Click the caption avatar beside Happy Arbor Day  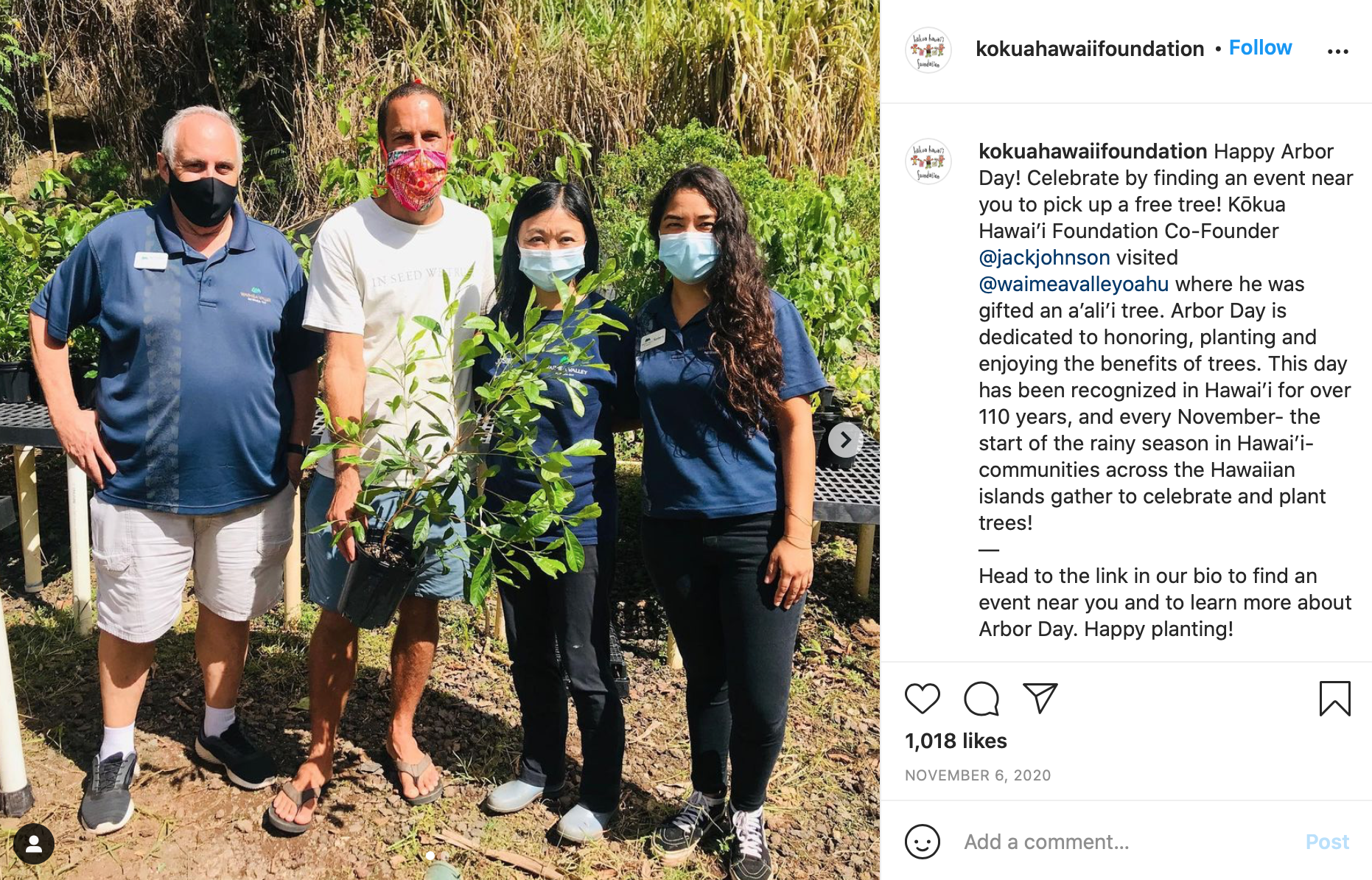tap(928, 161)
